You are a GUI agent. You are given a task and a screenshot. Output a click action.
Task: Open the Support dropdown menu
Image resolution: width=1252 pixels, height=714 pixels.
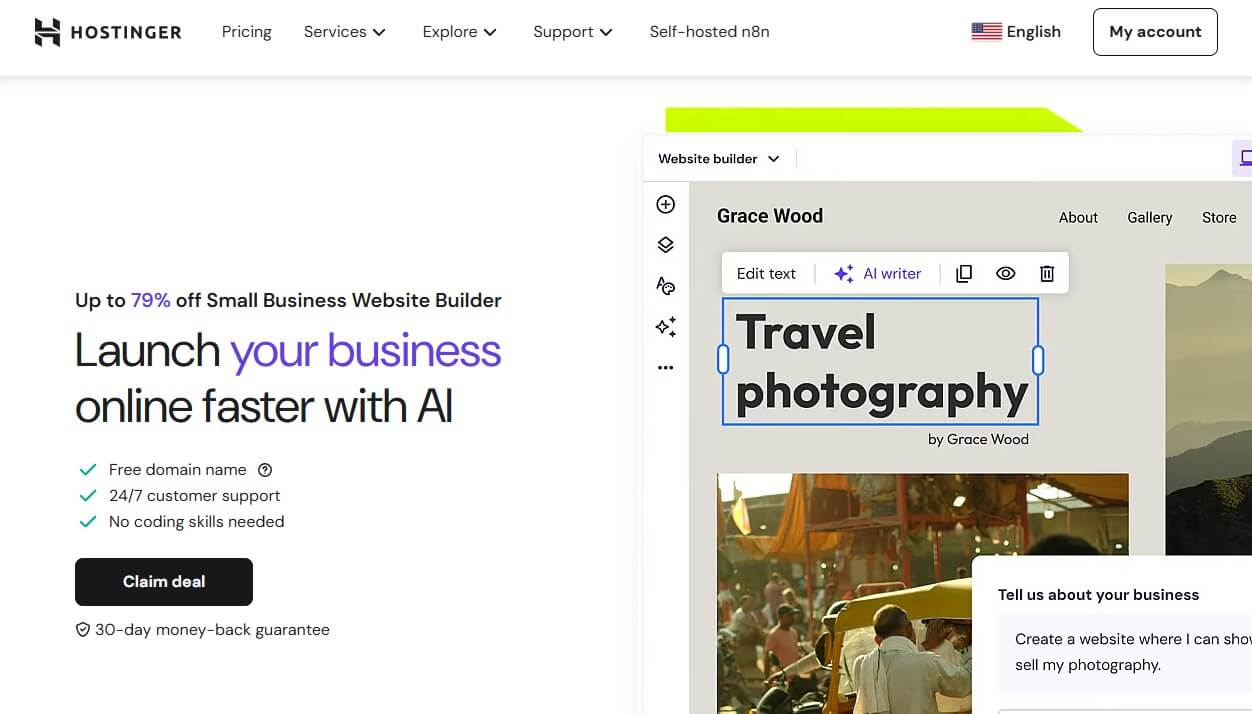[x=573, y=32]
